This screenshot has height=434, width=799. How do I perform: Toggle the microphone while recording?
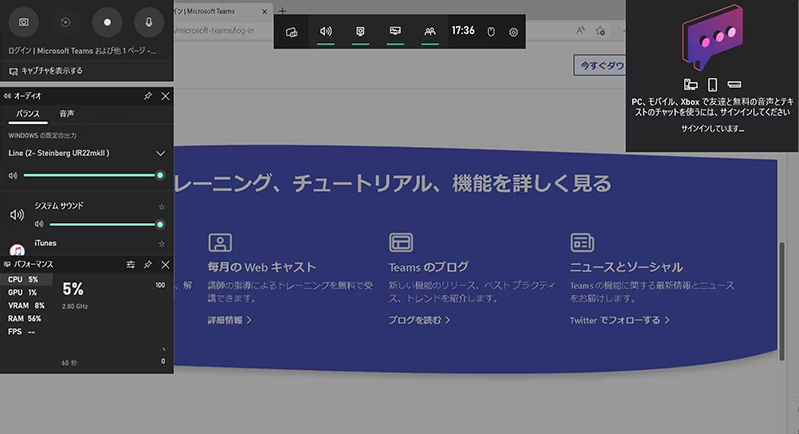point(149,21)
